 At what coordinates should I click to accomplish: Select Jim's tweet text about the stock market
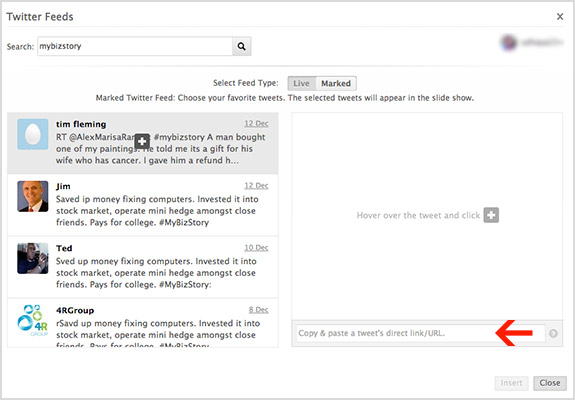[x=157, y=211]
